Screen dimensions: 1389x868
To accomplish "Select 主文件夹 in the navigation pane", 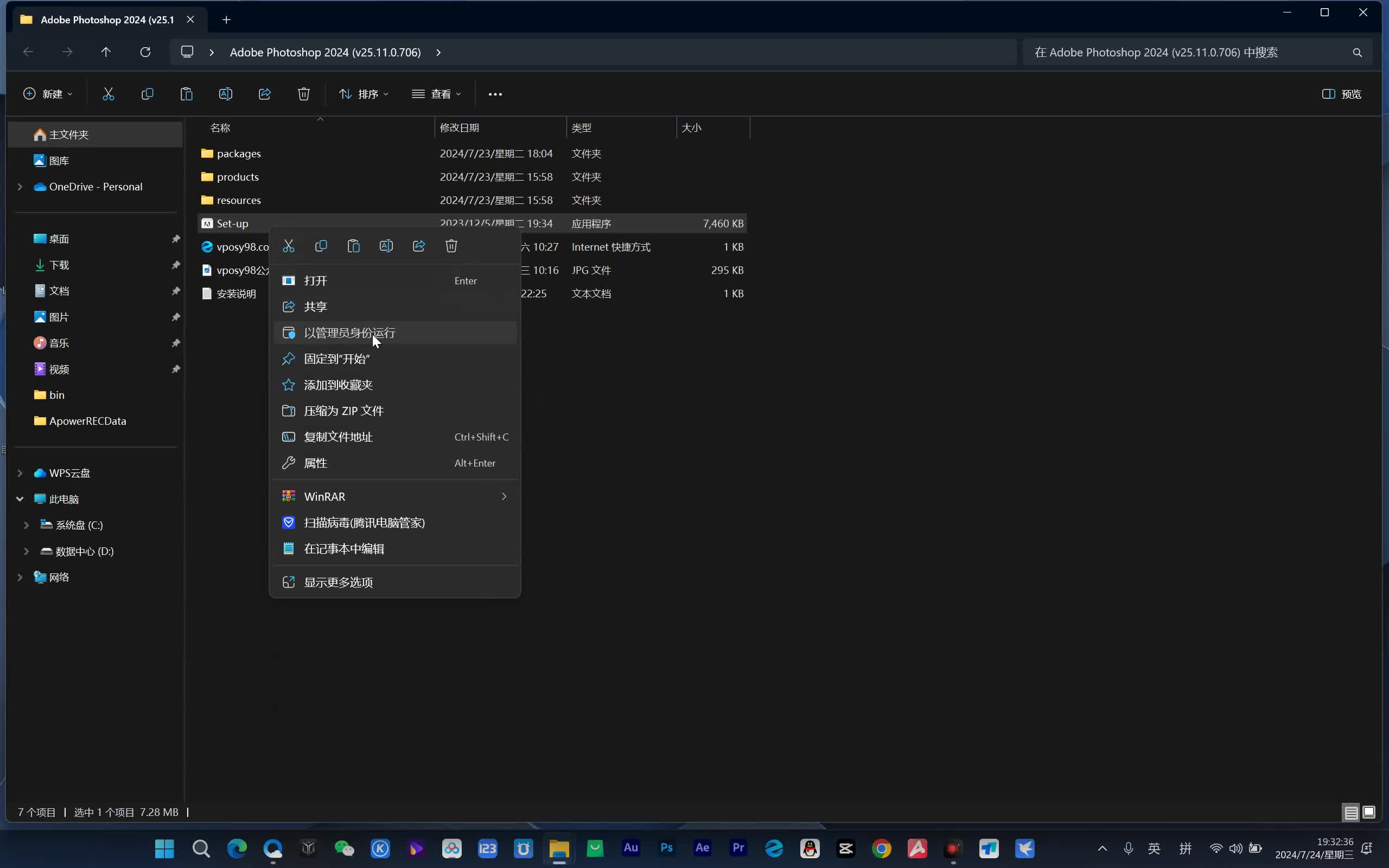I will coord(96,135).
